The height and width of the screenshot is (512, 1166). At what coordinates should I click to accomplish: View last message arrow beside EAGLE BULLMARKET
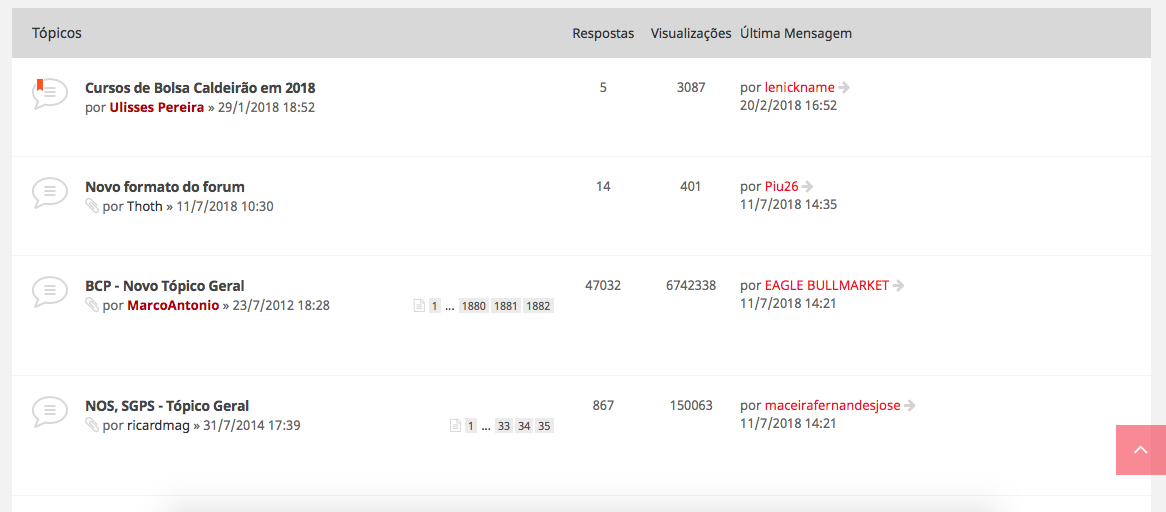pos(898,286)
